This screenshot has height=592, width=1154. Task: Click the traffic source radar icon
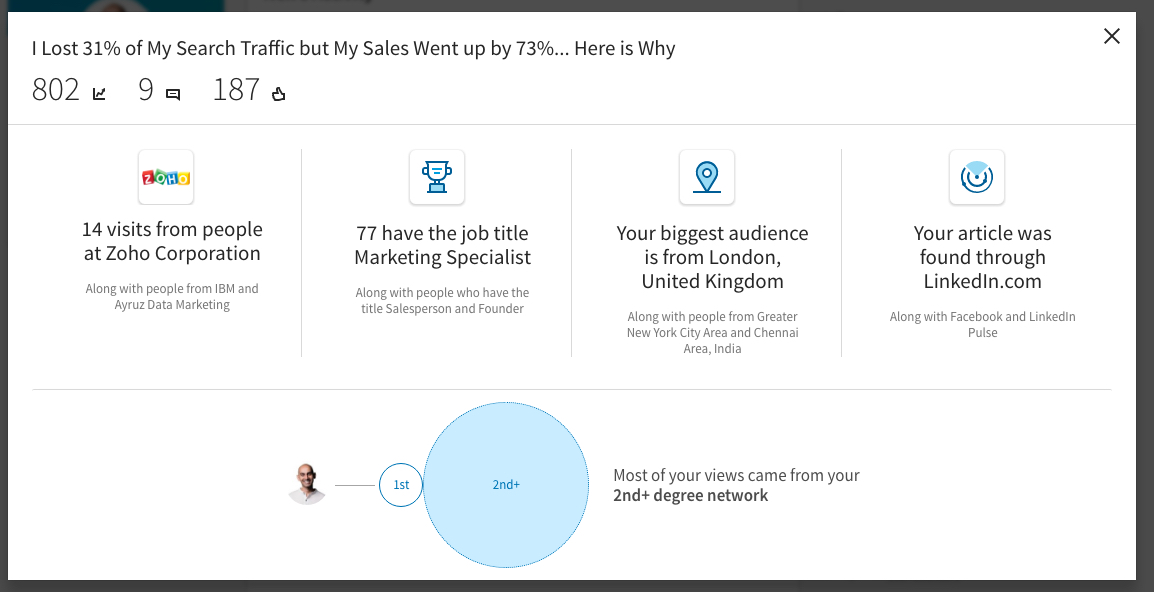pos(976,178)
